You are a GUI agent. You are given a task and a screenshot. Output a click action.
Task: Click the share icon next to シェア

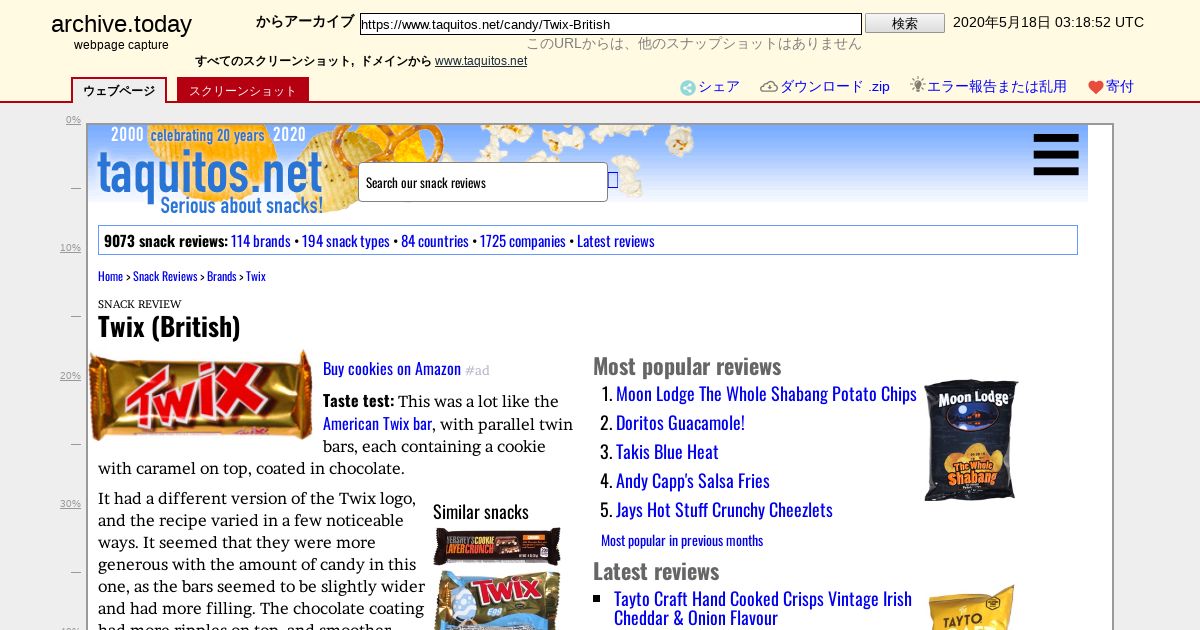(x=688, y=88)
